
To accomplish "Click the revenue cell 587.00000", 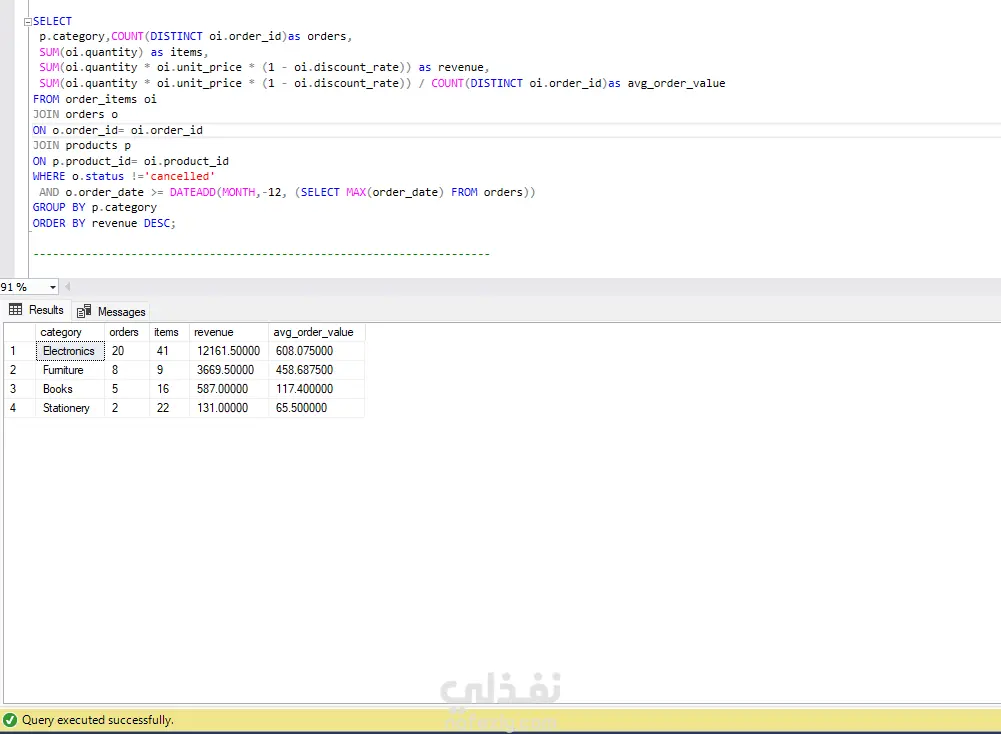I will coord(229,389).
